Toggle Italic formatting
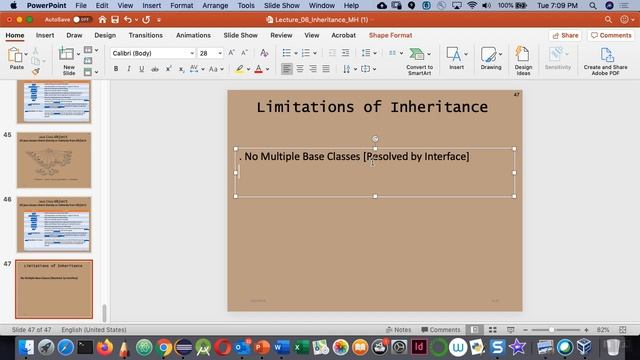The width and height of the screenshot is (640, 360). point(129,69)
